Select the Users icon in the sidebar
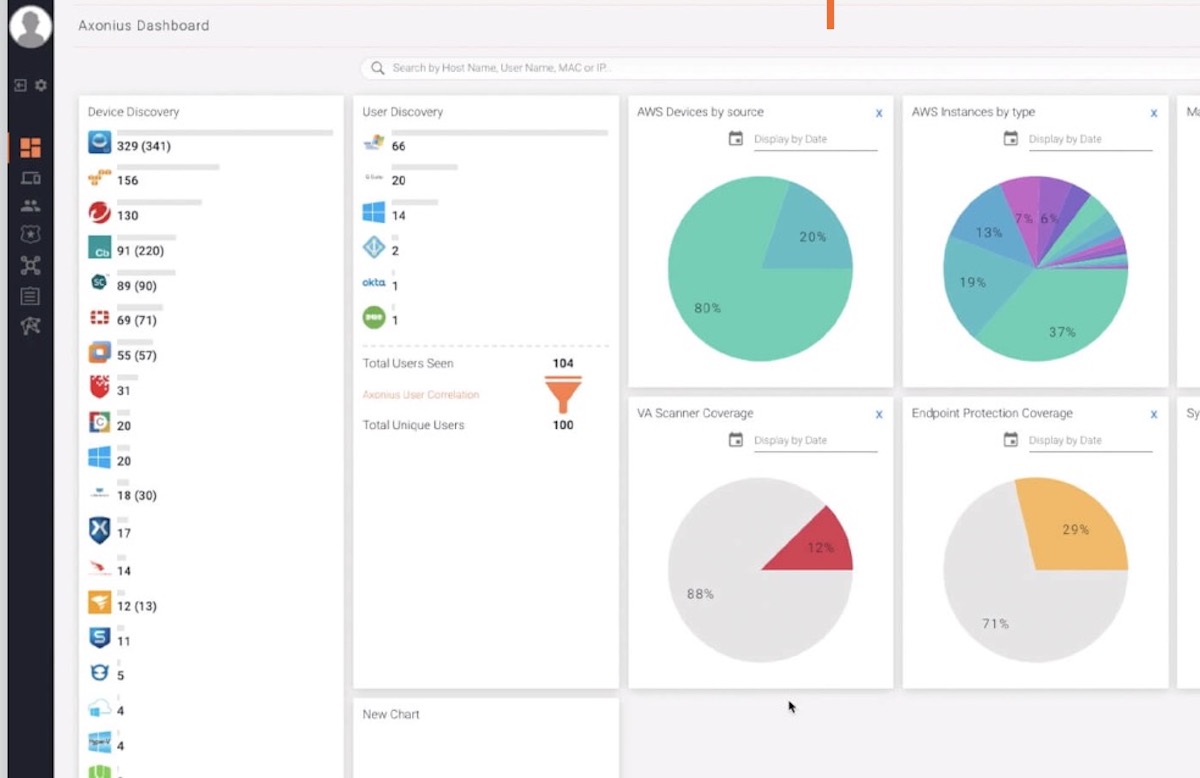The height and width of the screenshot is (778, 1200). [30, 207]
